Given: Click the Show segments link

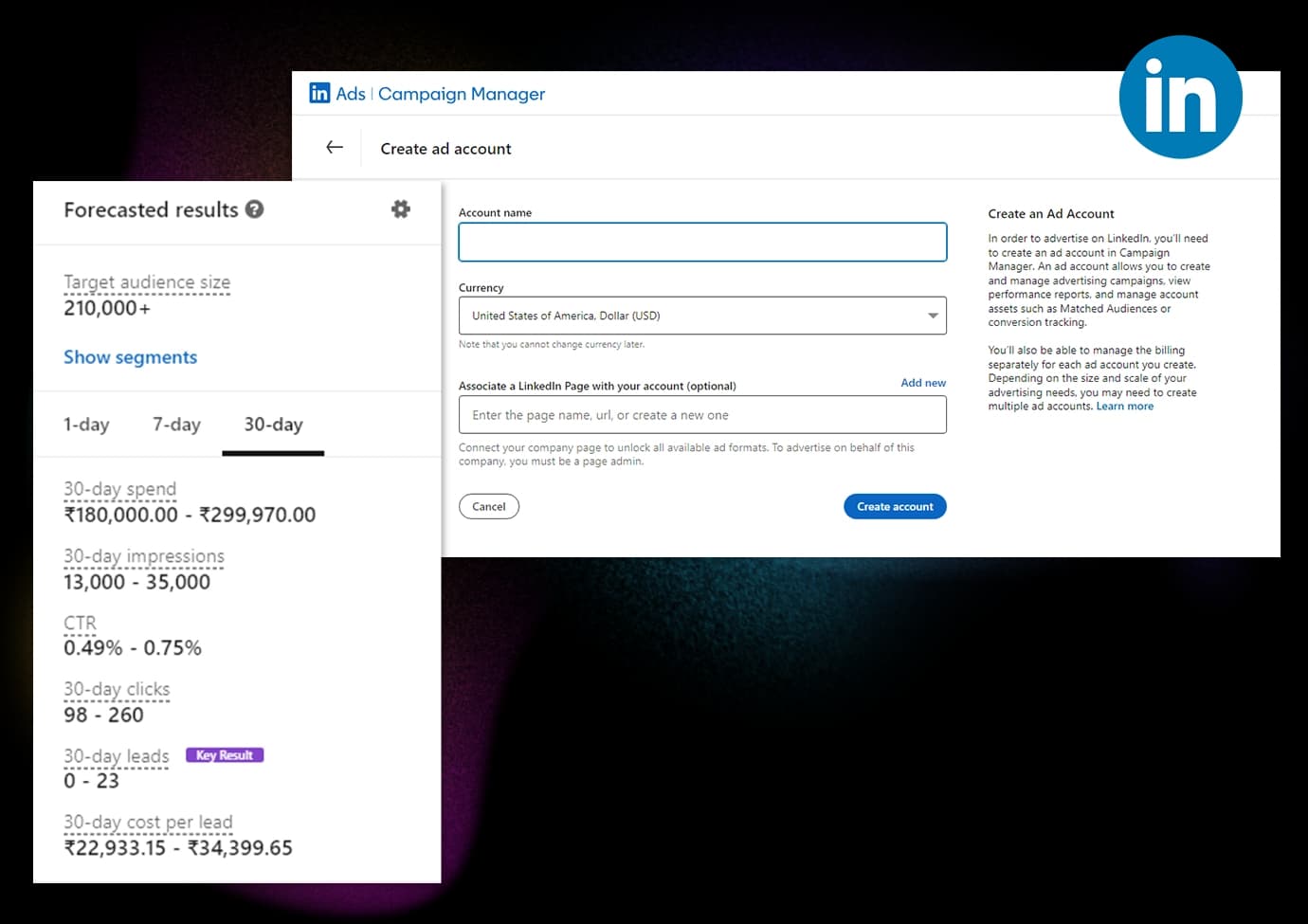Looking at the screenshot, I should (131, 357).
